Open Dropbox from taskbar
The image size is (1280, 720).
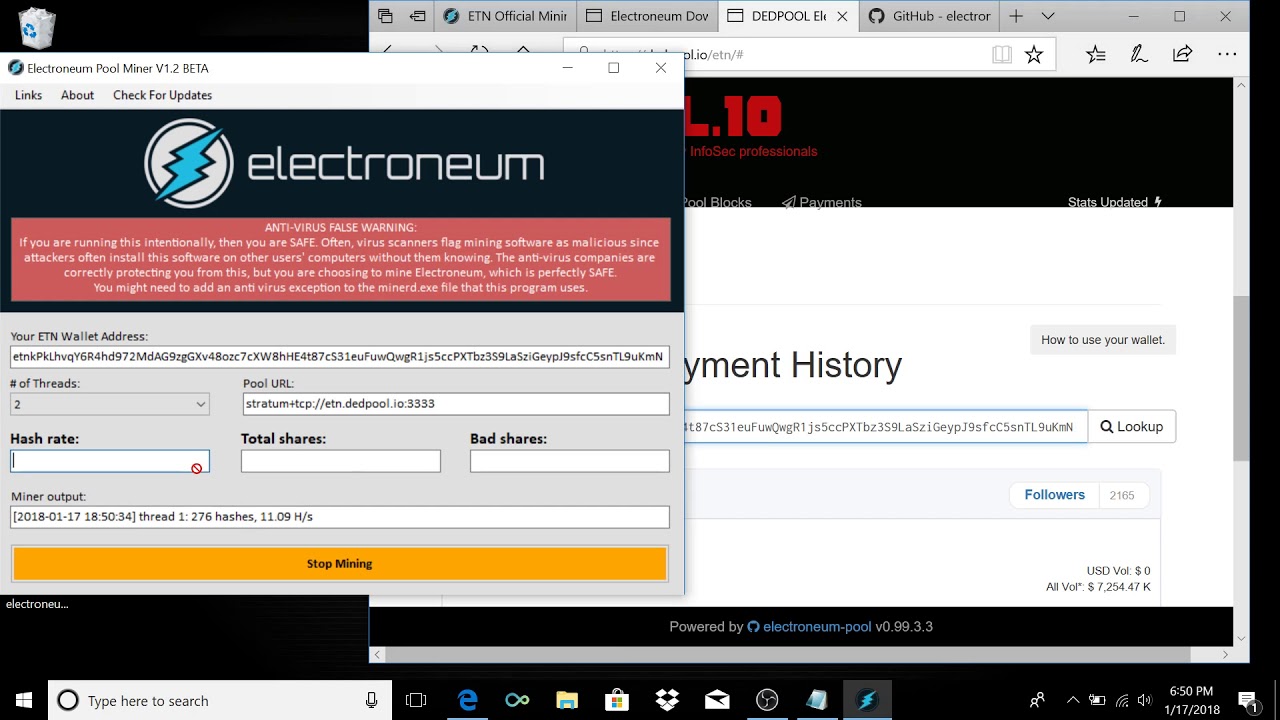(x=667, y=701)
